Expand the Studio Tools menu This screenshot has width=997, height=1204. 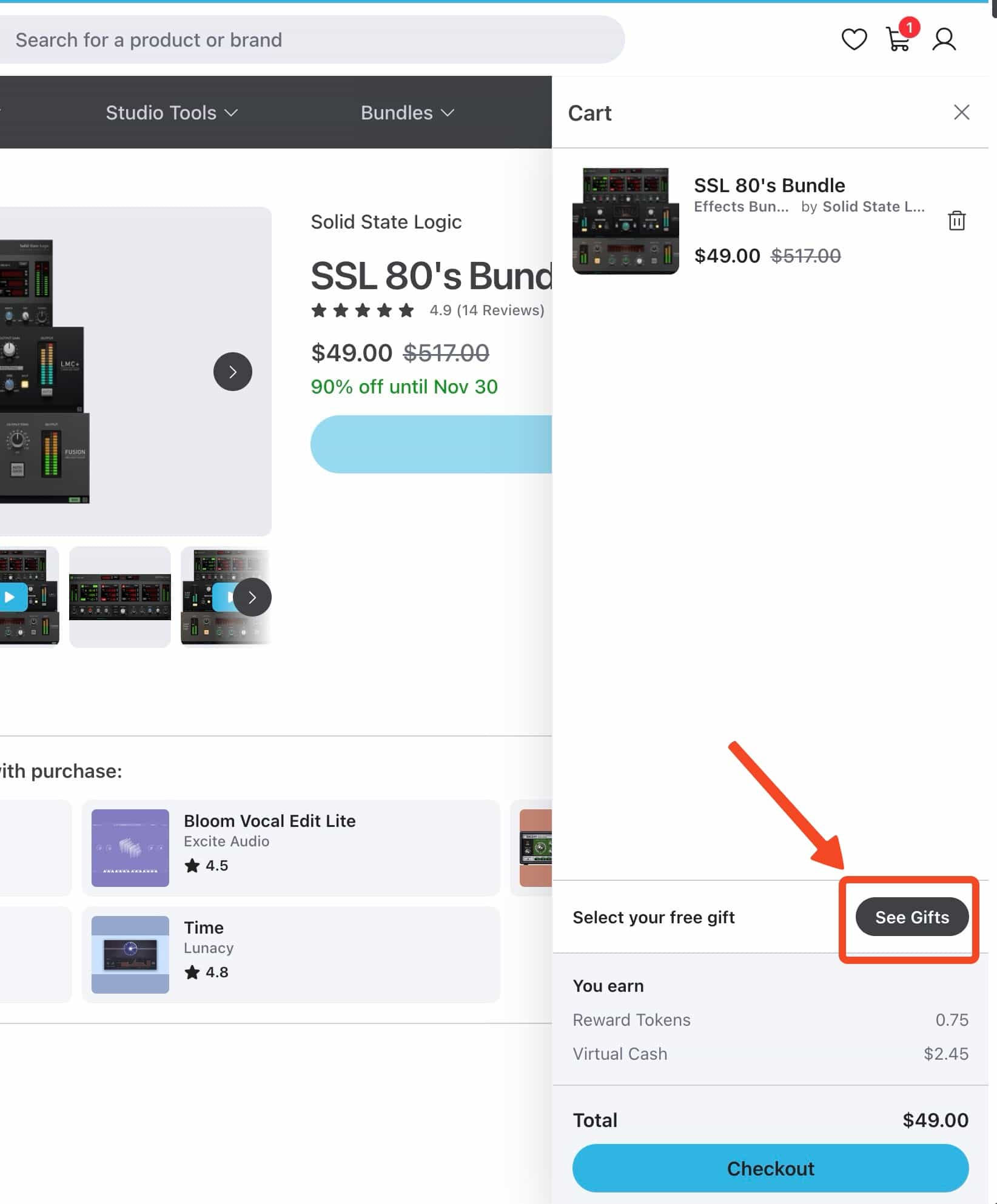click(171, 113)
